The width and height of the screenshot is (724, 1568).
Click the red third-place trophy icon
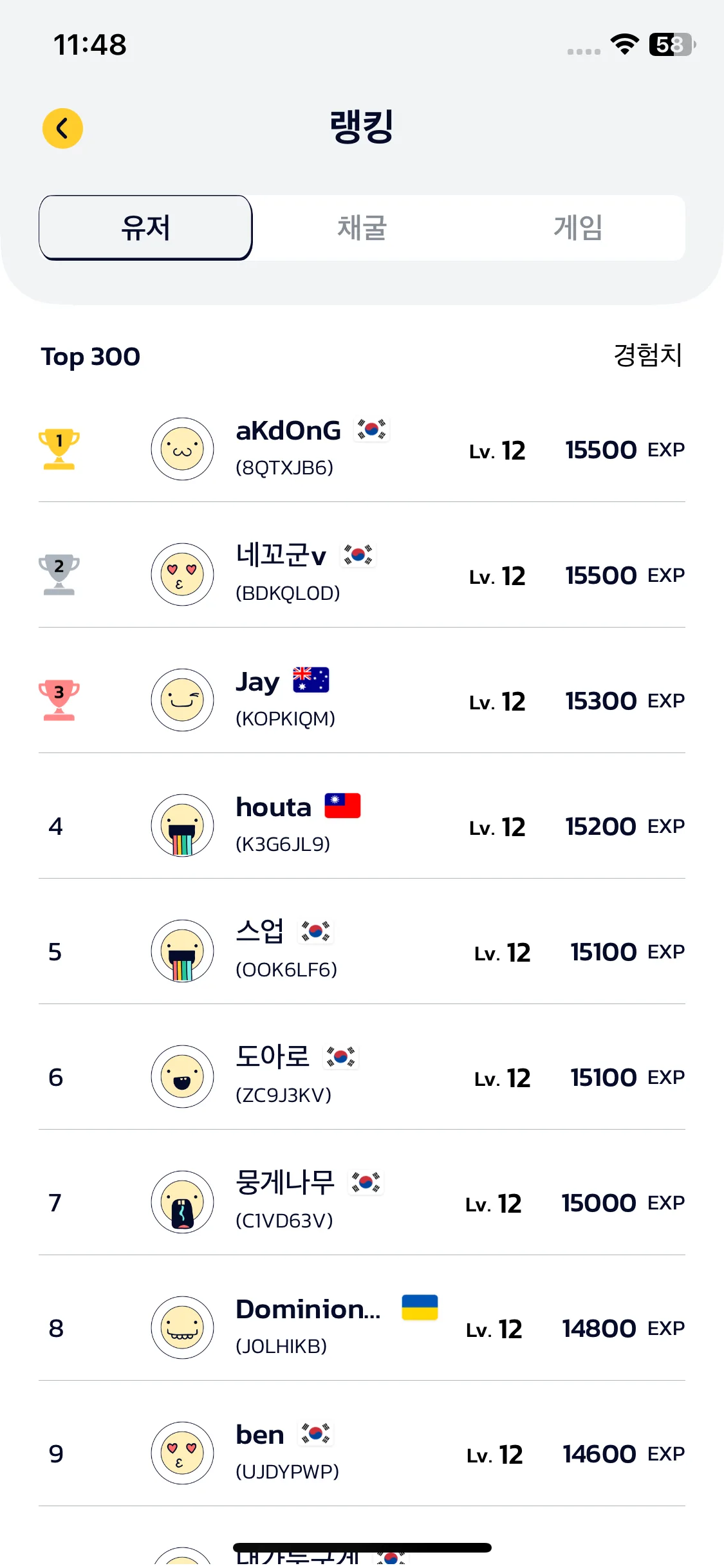pos(59,700)
